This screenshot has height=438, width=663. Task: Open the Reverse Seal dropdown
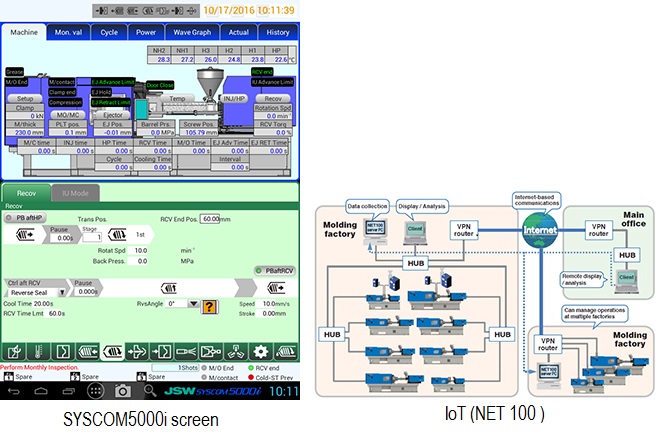click(x=37, y=293)
